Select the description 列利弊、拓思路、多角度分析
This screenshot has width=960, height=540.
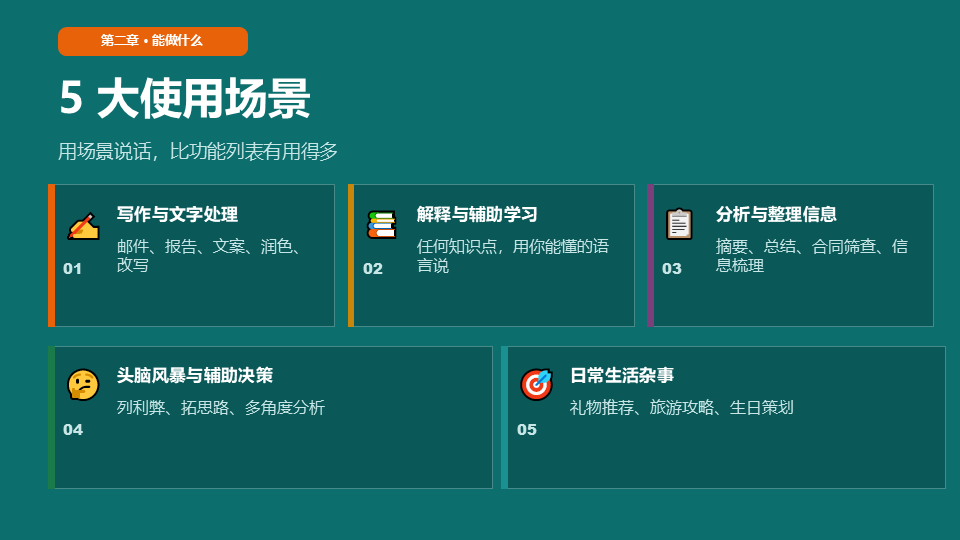(220, 407)
